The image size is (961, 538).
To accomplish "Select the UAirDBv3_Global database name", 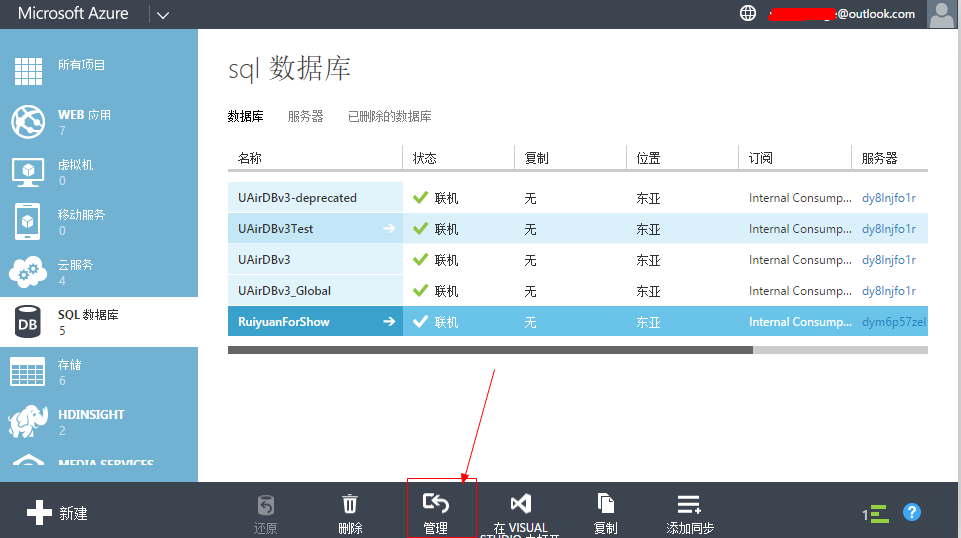I will click(x=284, y=291).
